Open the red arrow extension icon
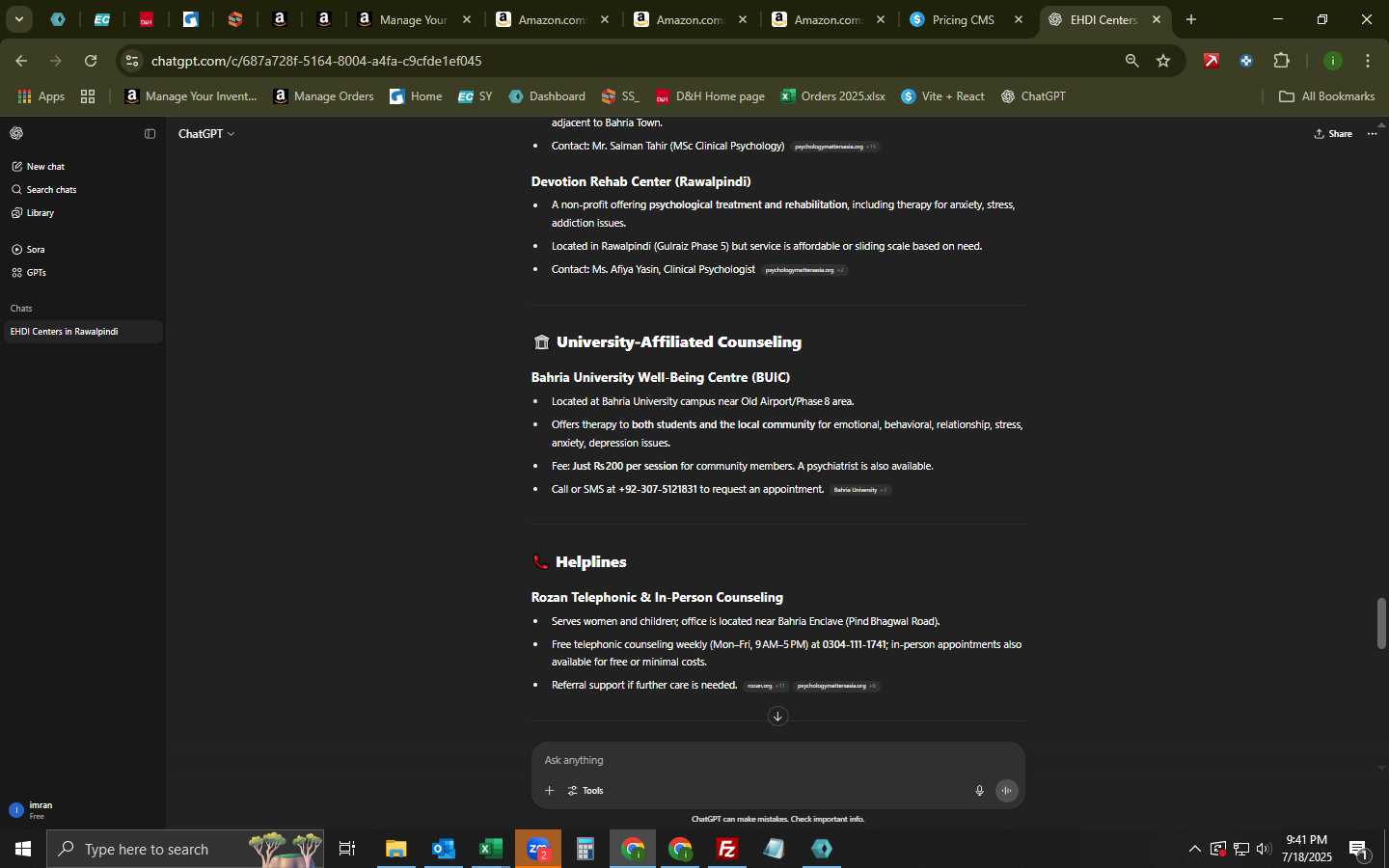 point(1212,61)
